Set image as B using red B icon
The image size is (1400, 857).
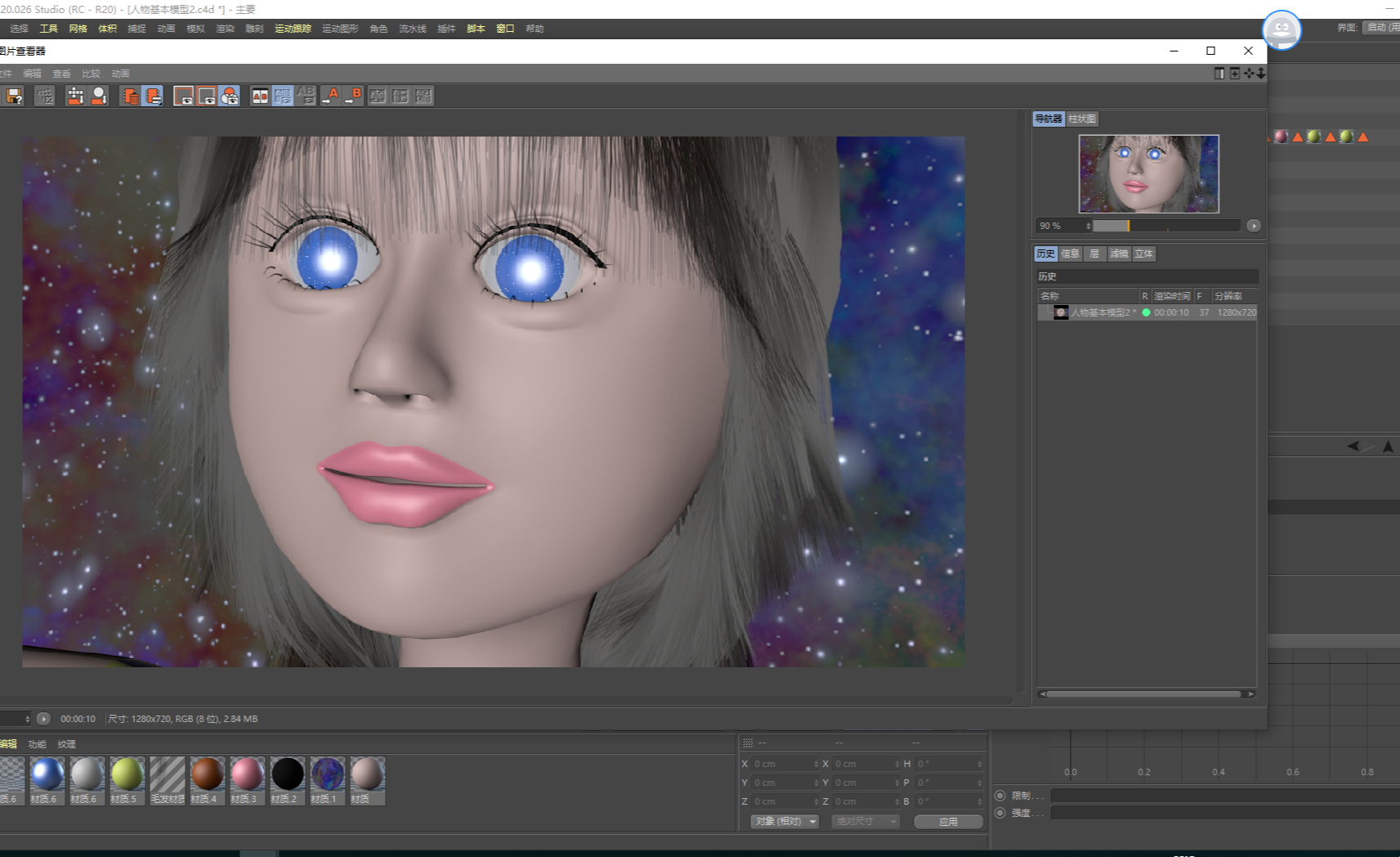point(354,96)
